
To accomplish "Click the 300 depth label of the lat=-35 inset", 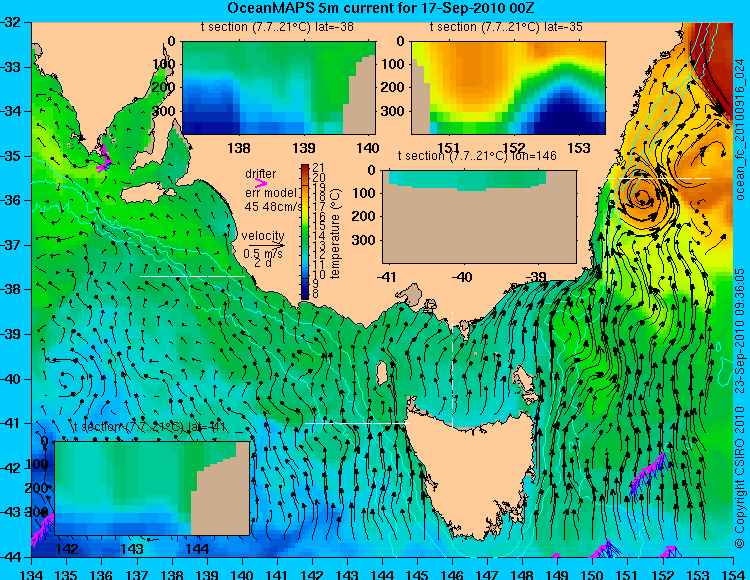I will click(393, 111).
